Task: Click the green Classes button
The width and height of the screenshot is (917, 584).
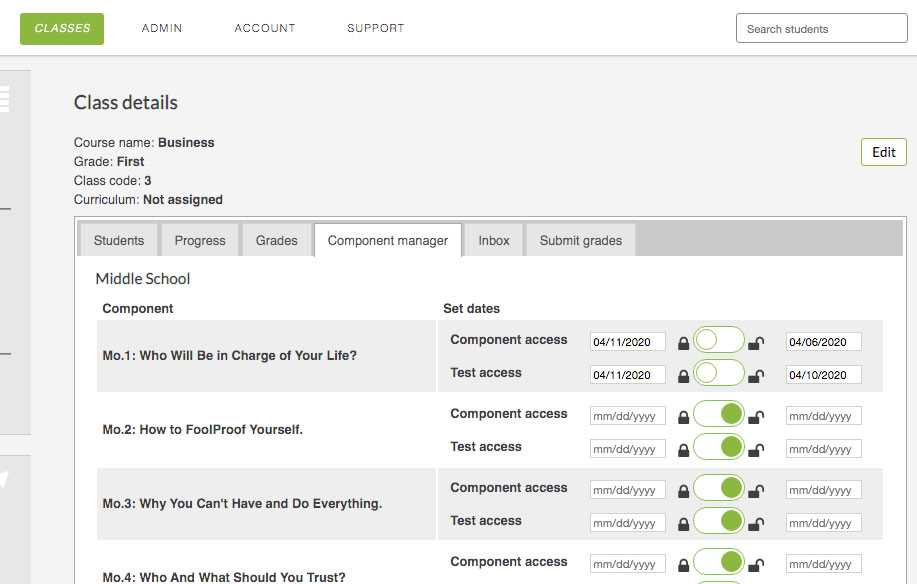Action: [x=62, y=29]
